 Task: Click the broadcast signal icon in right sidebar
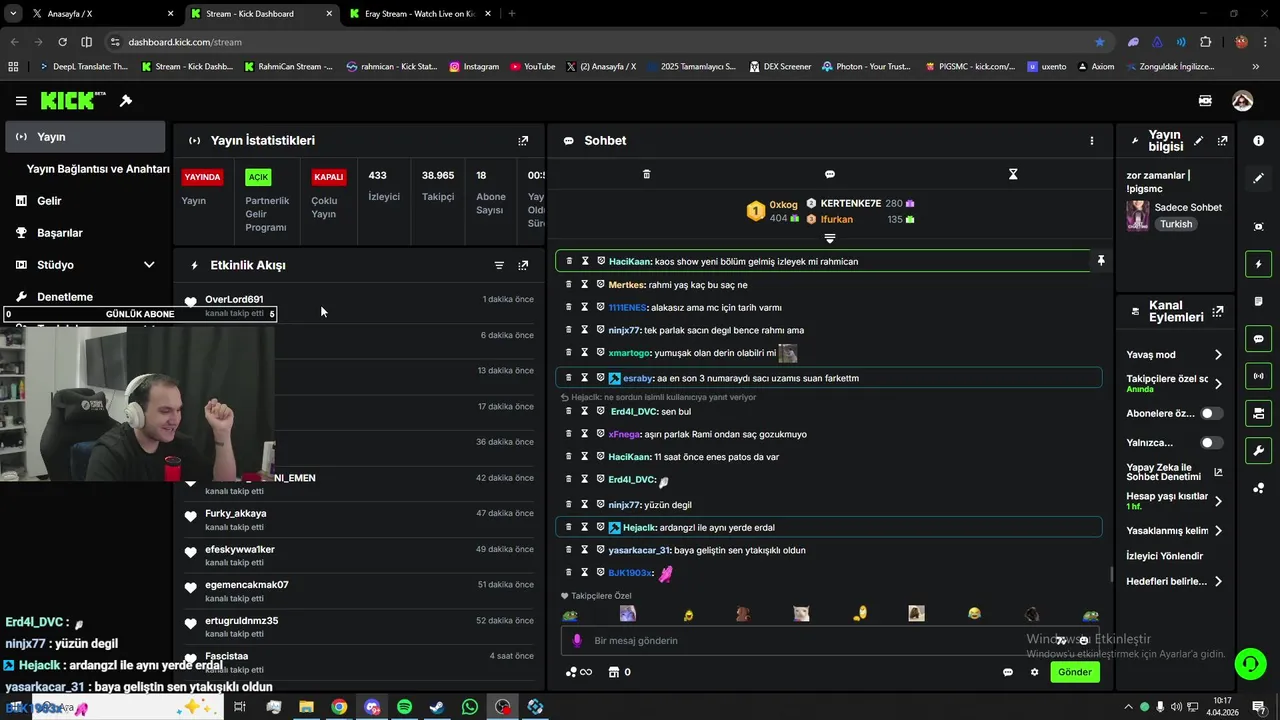1258,376
